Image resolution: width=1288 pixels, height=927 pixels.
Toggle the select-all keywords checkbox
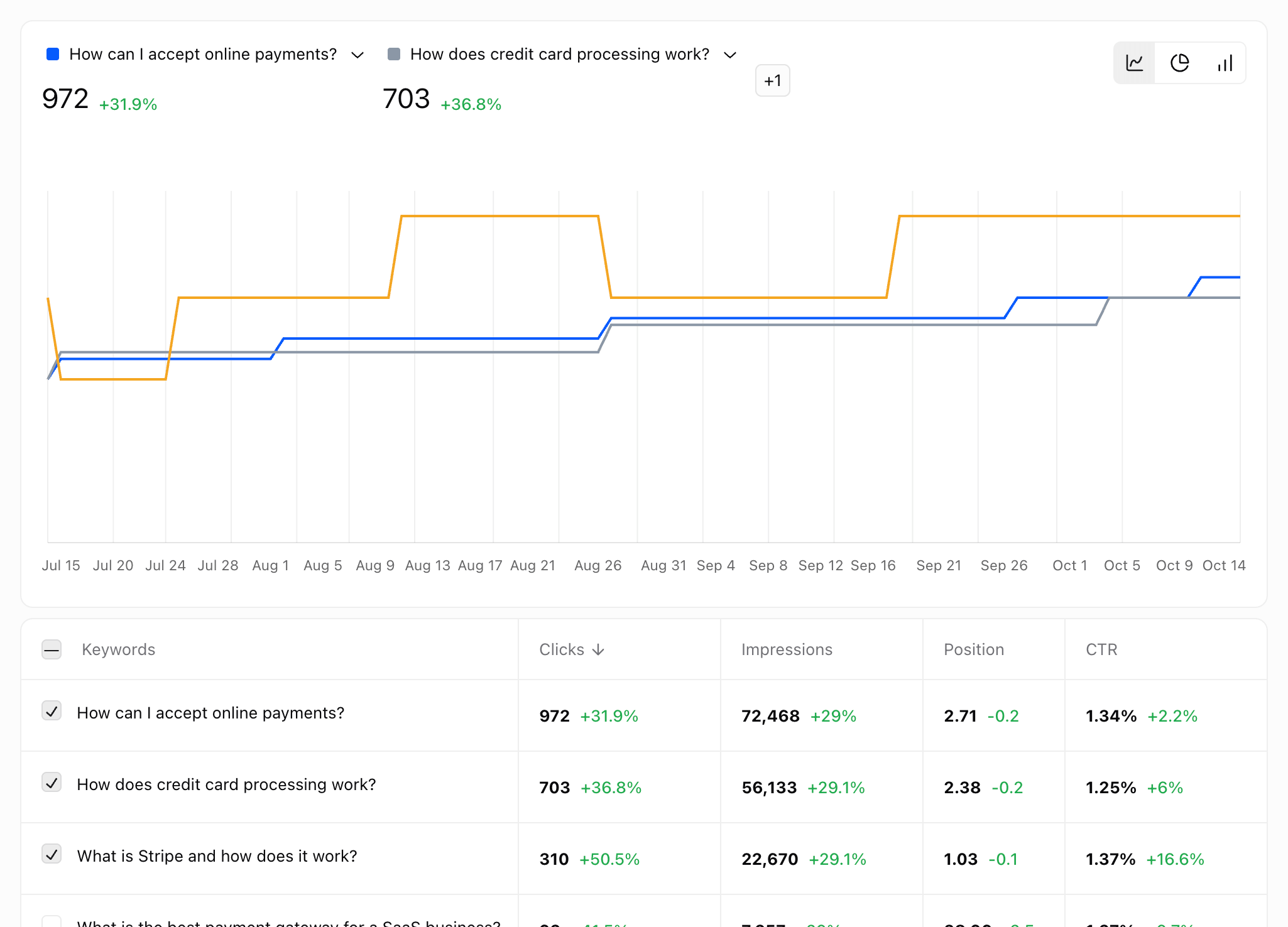pyautogui.click(x=52, y=649)
